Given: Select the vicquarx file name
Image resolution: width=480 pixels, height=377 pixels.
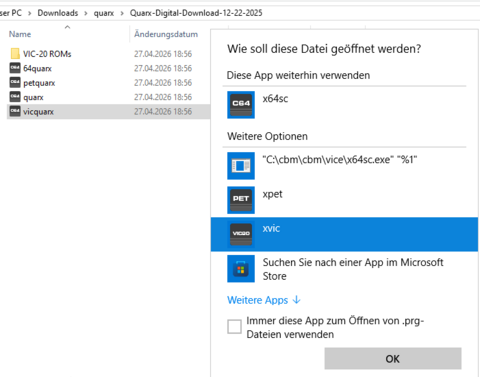Looking at the screenshot, I should (x=38, y=112).
